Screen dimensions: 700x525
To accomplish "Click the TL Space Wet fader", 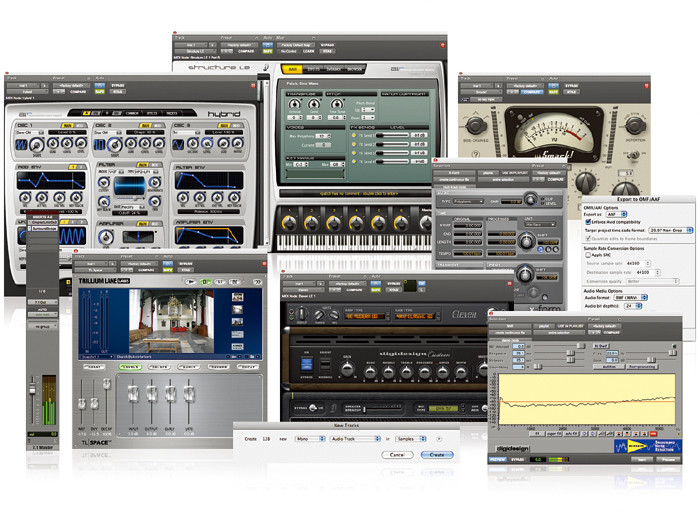I will pyautogui.click(x=81, y=404).
